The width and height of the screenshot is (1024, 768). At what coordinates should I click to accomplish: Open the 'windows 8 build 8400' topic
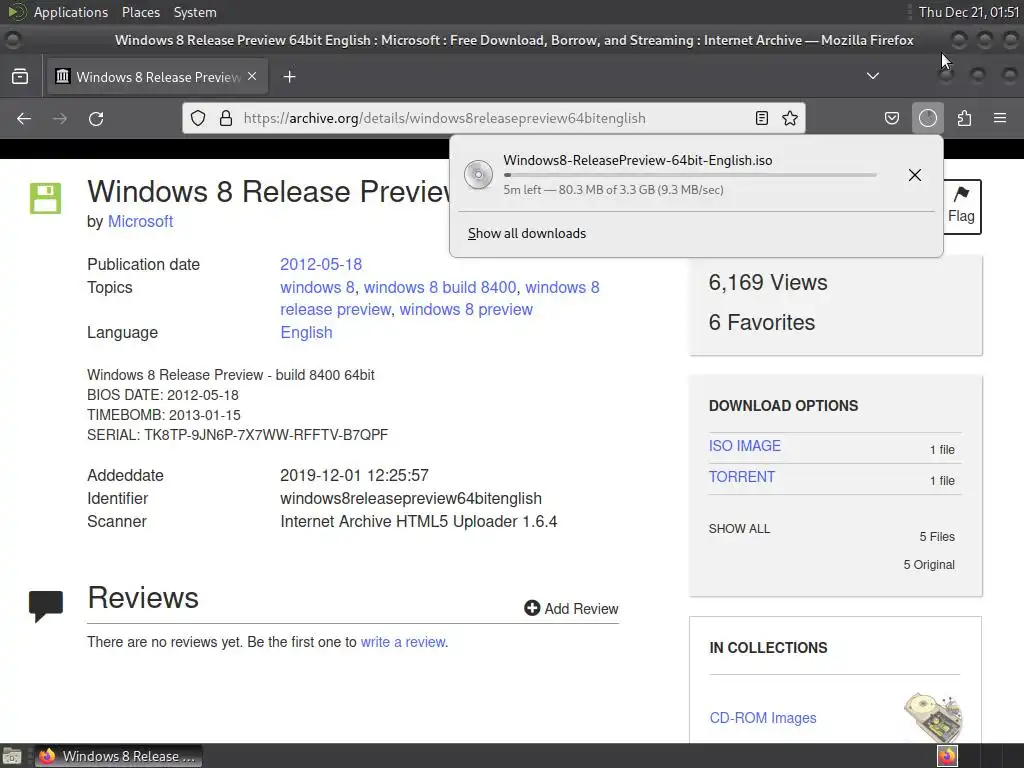tap(440, 287)
